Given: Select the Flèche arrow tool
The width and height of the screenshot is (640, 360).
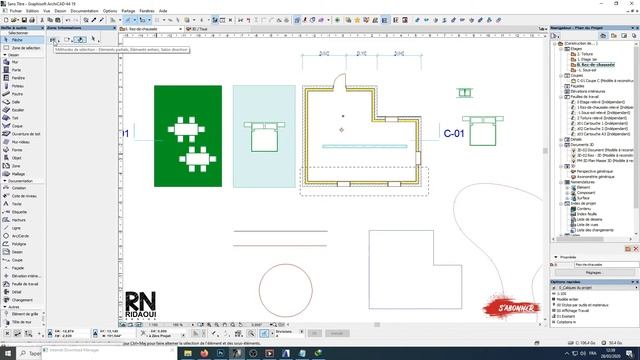Looking at the screenshot, I should tap(22, 40).
